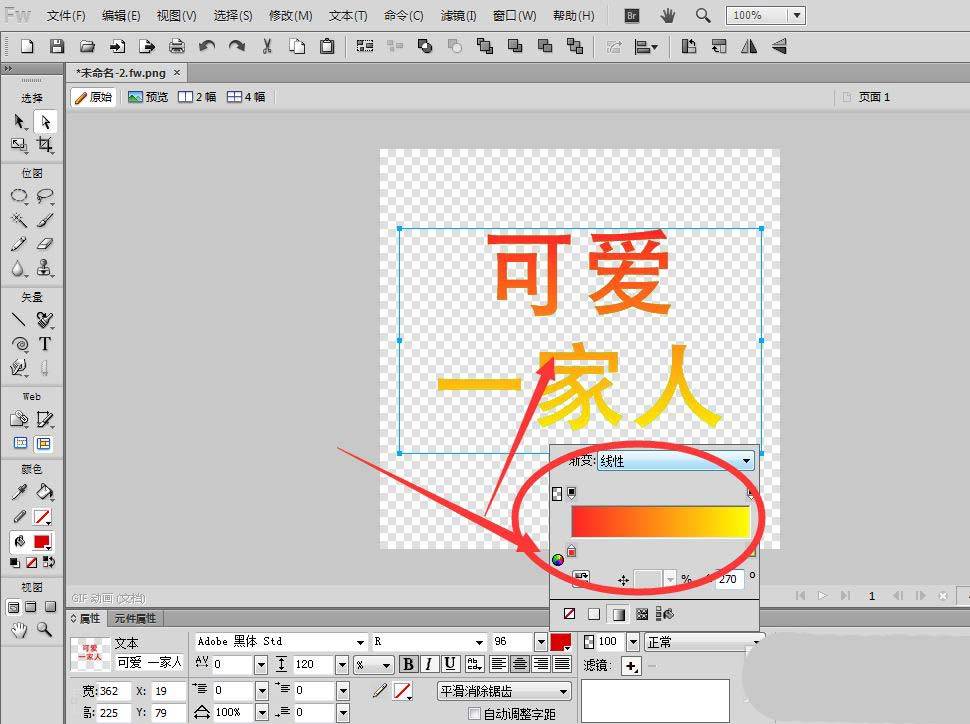The image size is (970, 724).
Task: Click the 4 幅 view button
Action: [246, 97]
